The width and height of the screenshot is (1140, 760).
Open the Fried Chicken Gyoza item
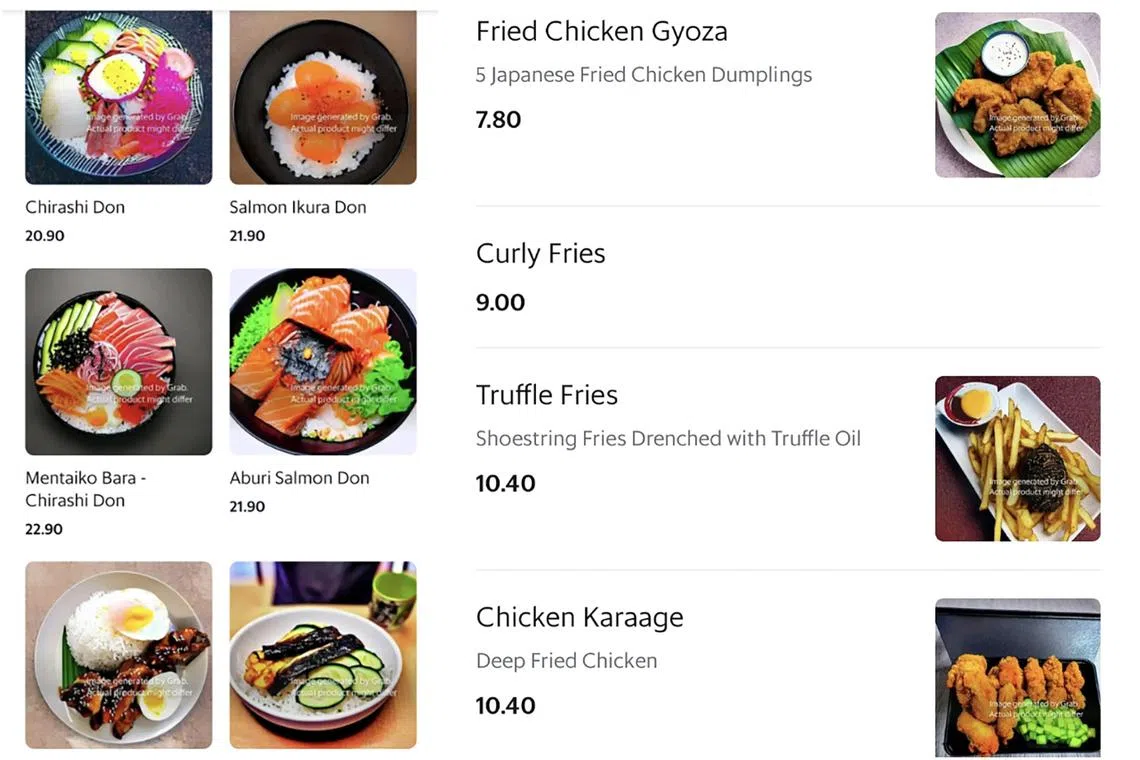pos(601,31)
